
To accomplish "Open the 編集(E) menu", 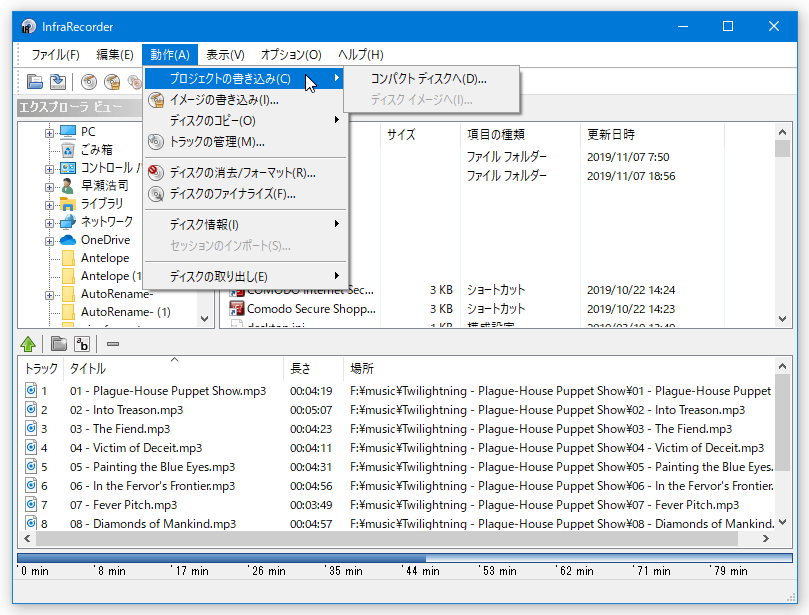I will [115, 54].
